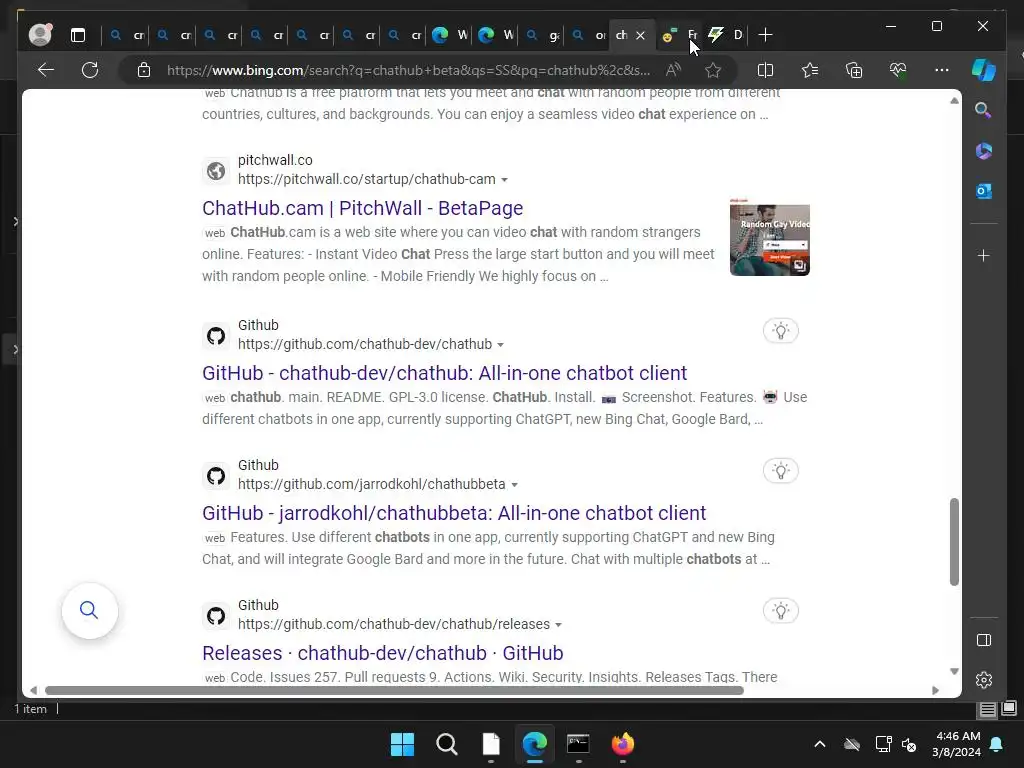This screenshot has width=1024, height=768.
Task: Switch to details view in background File Explorer
Action: pos(987,709)
